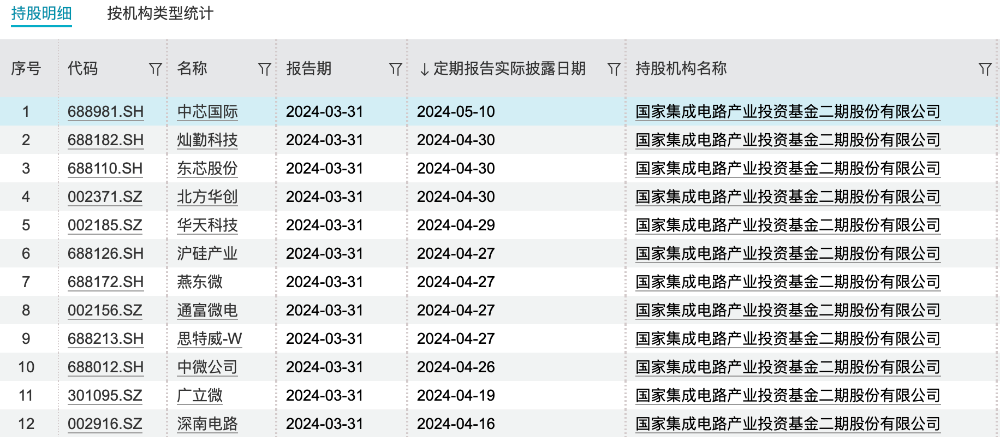1000x437 pixels.
Task: Open stock code 002156.SZ
Action: pyautogui.click(x=105, y=311)
